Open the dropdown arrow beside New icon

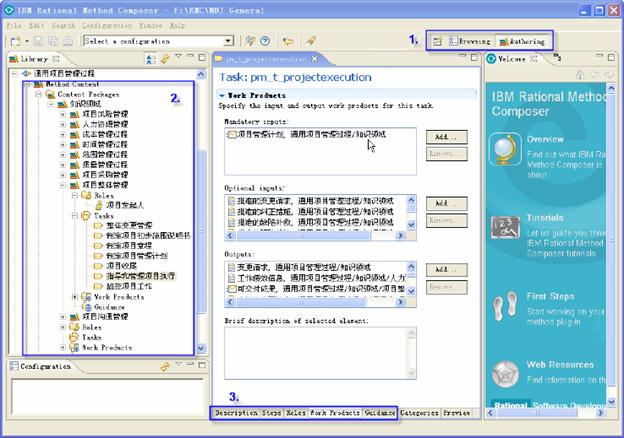coord(27,41)
